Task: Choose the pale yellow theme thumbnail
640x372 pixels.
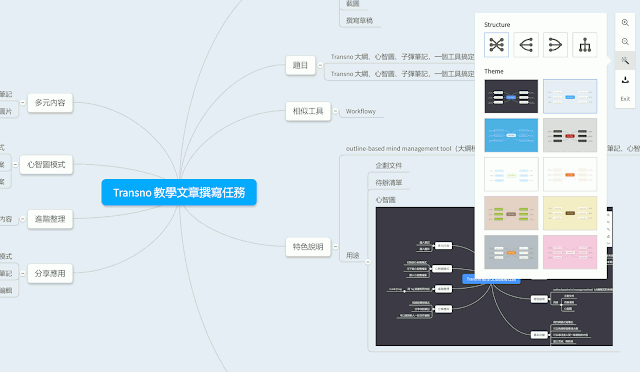Action: tap(570, 213)
